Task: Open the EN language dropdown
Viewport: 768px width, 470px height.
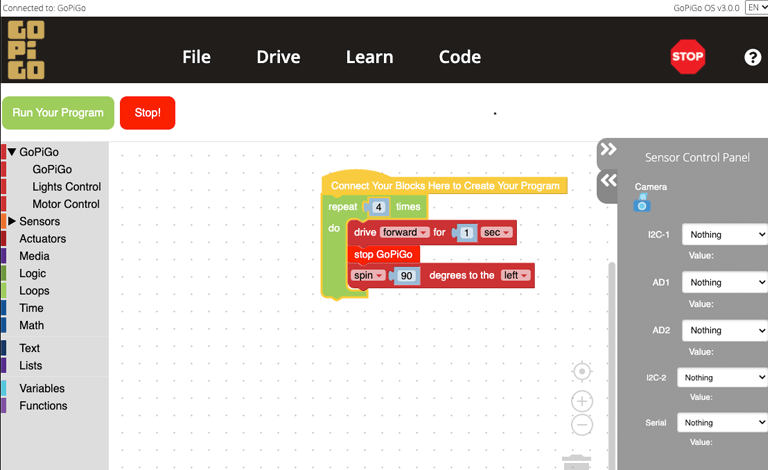Action: 757,7
